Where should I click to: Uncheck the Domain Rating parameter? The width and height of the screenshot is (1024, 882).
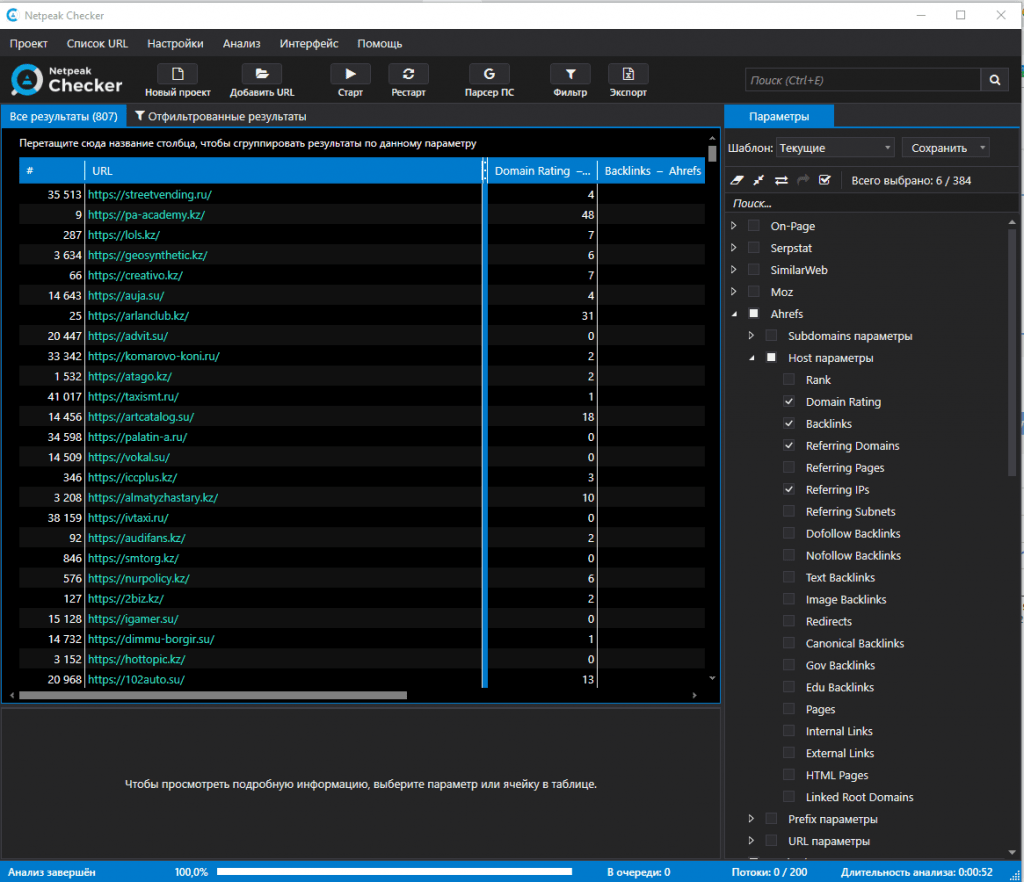tap(789, 402)
